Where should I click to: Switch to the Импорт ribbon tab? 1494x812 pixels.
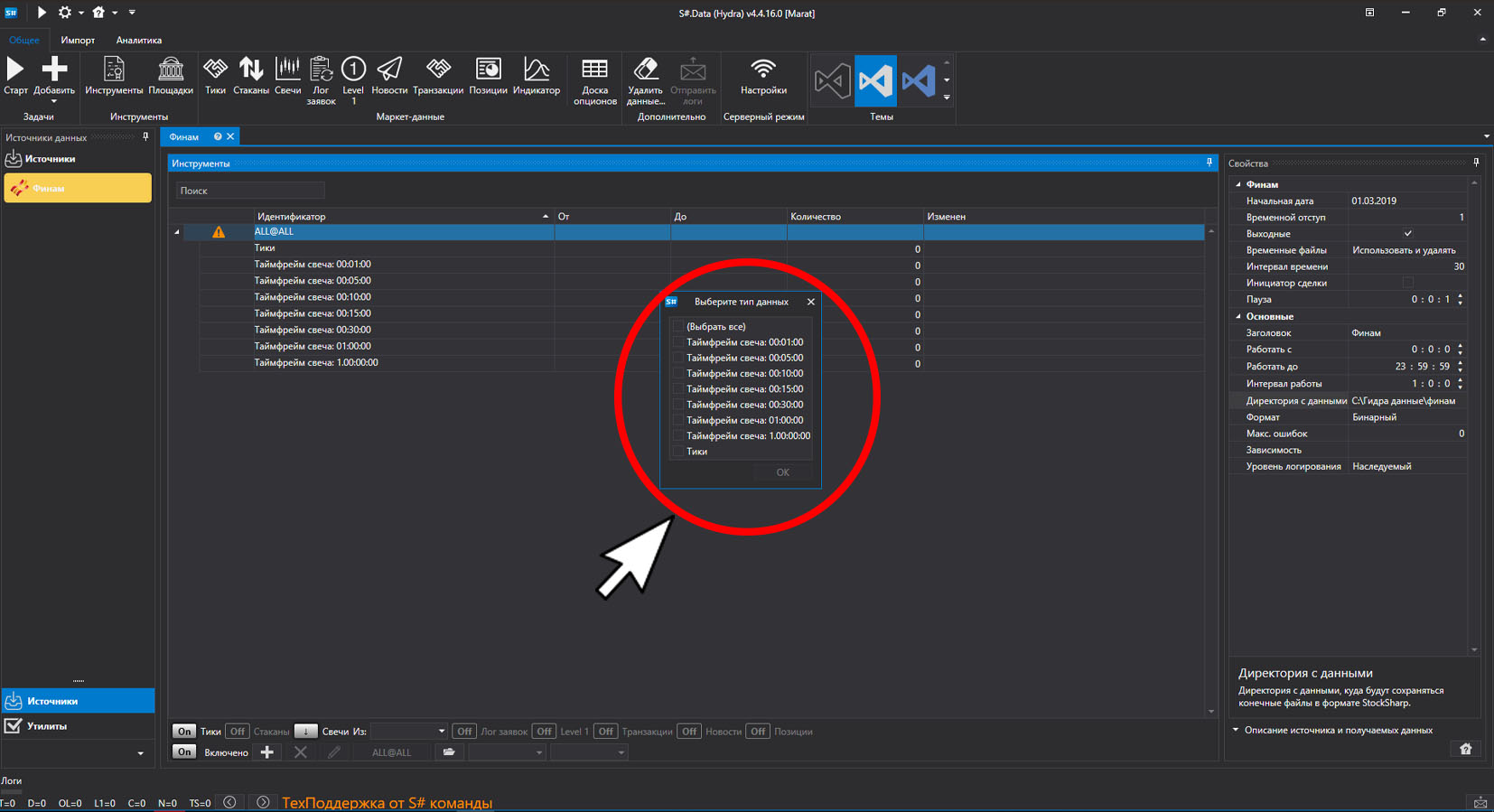point(78,40)
